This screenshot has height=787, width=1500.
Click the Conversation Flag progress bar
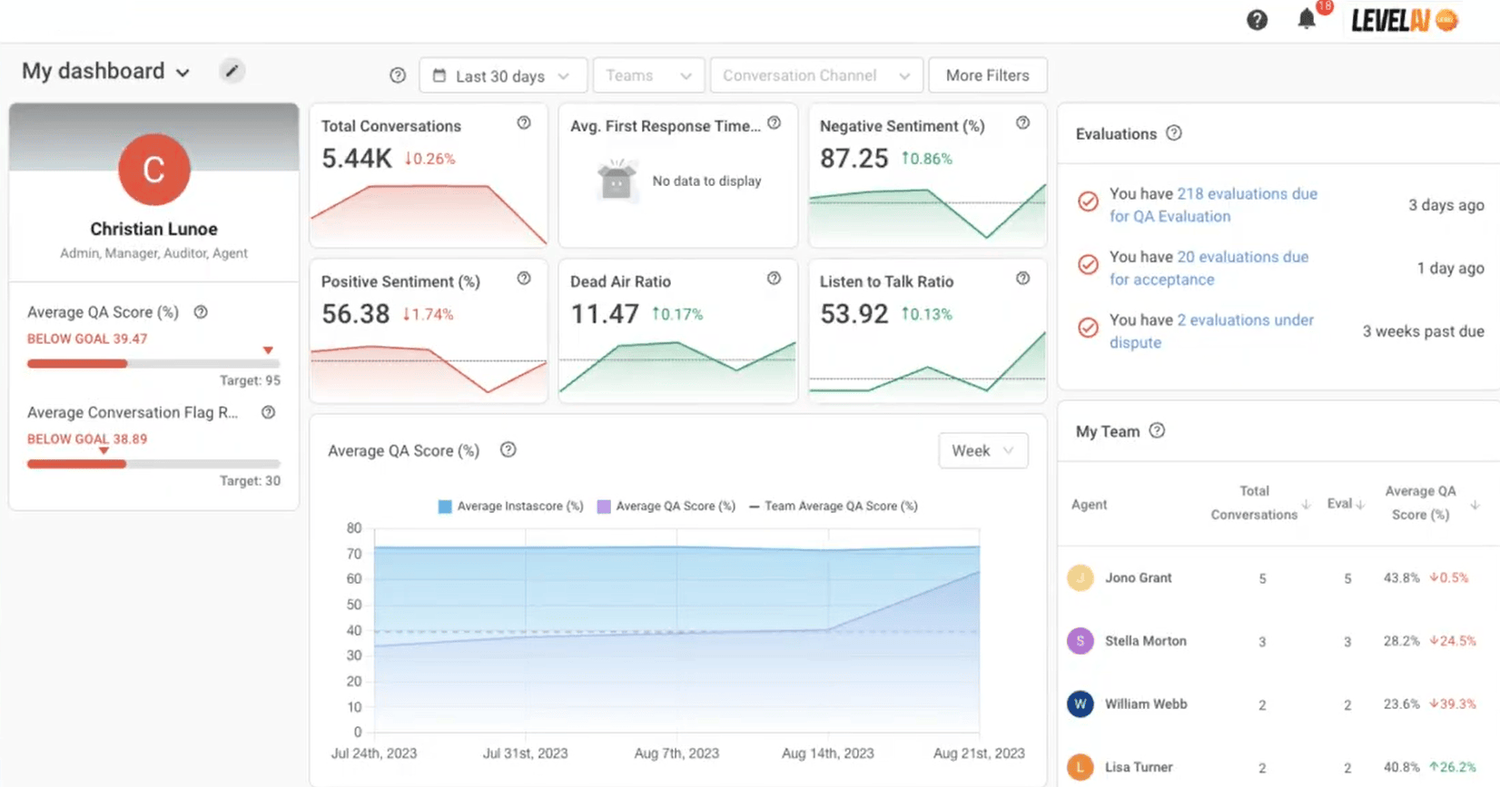click(153, 464)
